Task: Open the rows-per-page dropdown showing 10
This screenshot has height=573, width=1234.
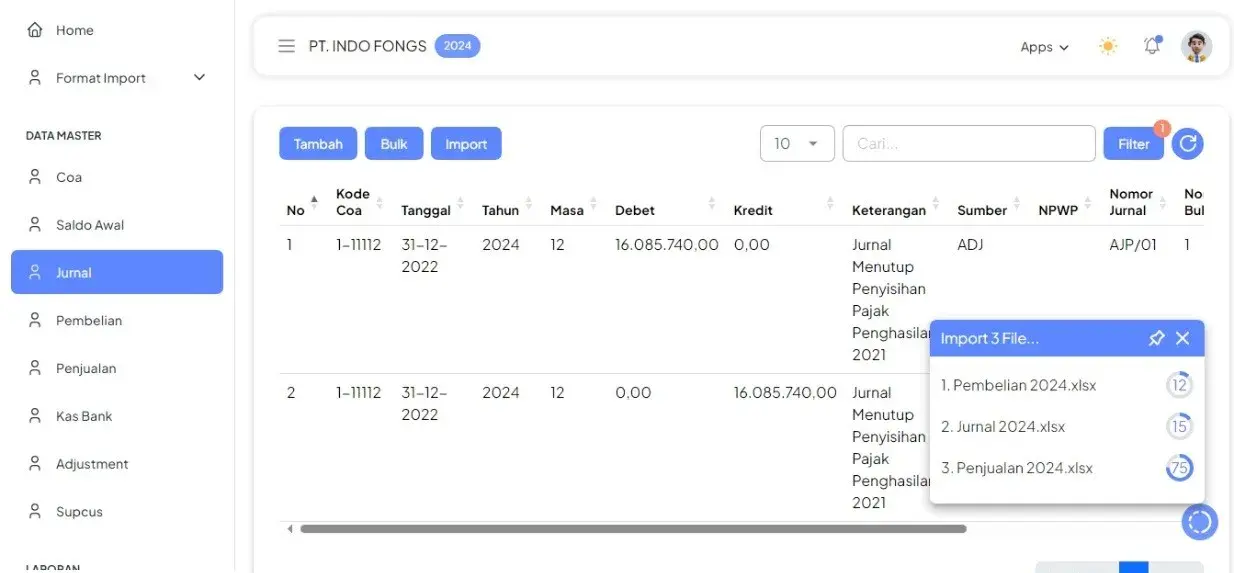Action: (797, 143)
